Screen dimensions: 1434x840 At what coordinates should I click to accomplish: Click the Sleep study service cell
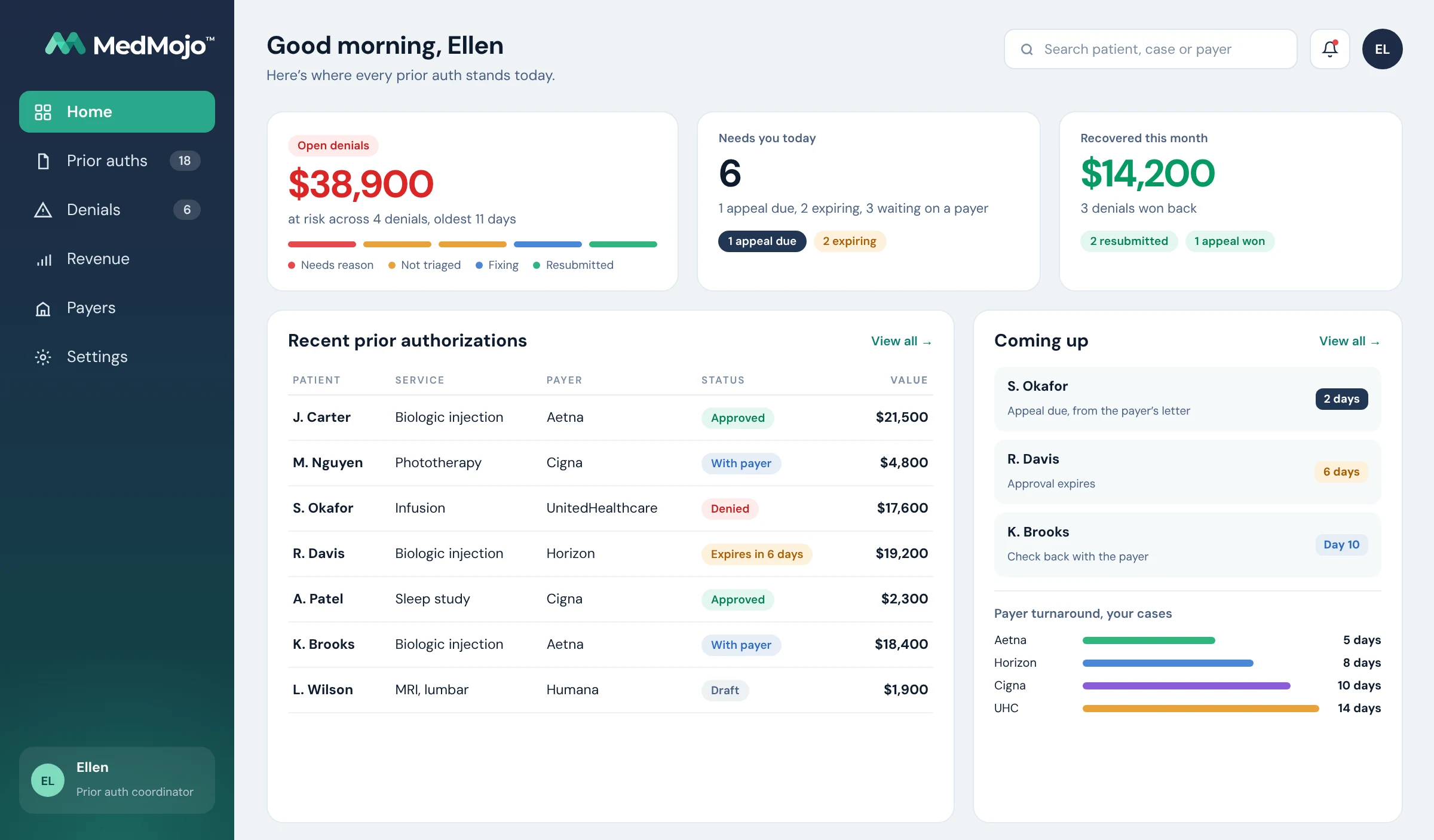[x=433, y=599]
